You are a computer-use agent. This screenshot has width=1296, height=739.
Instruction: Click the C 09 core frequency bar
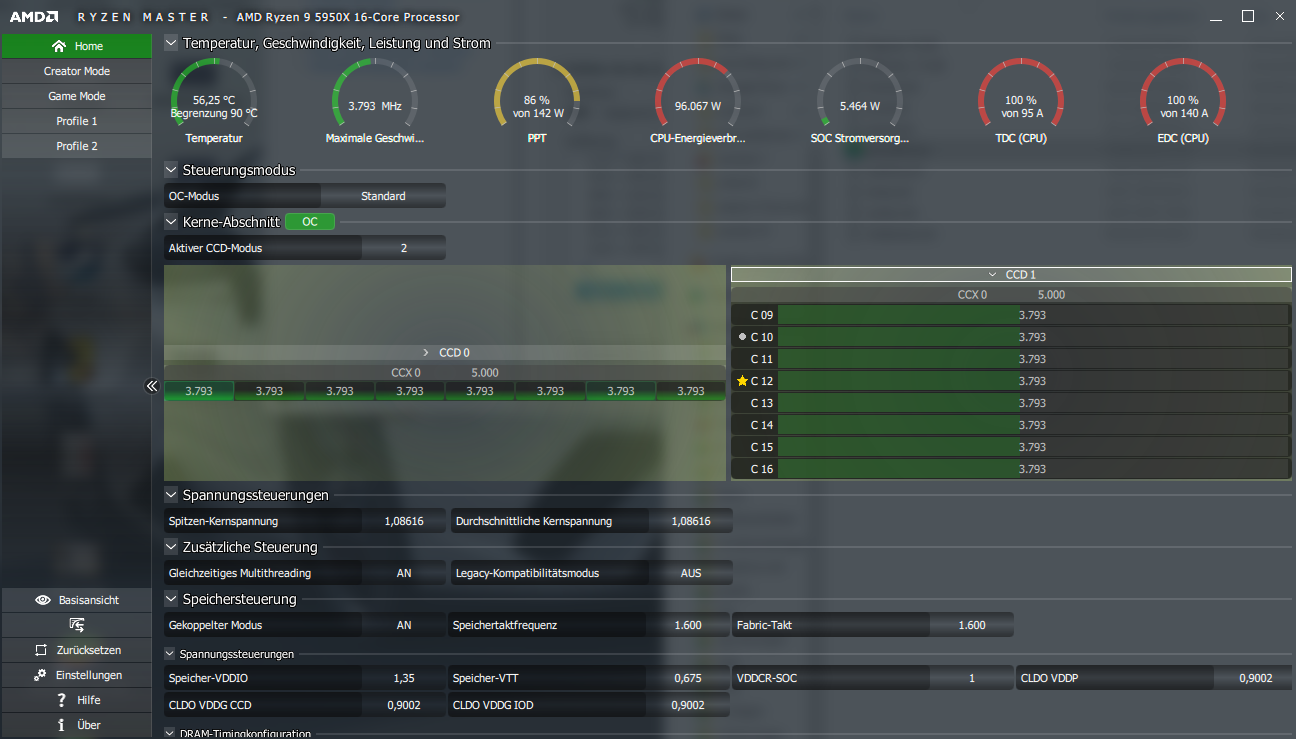1033,315
